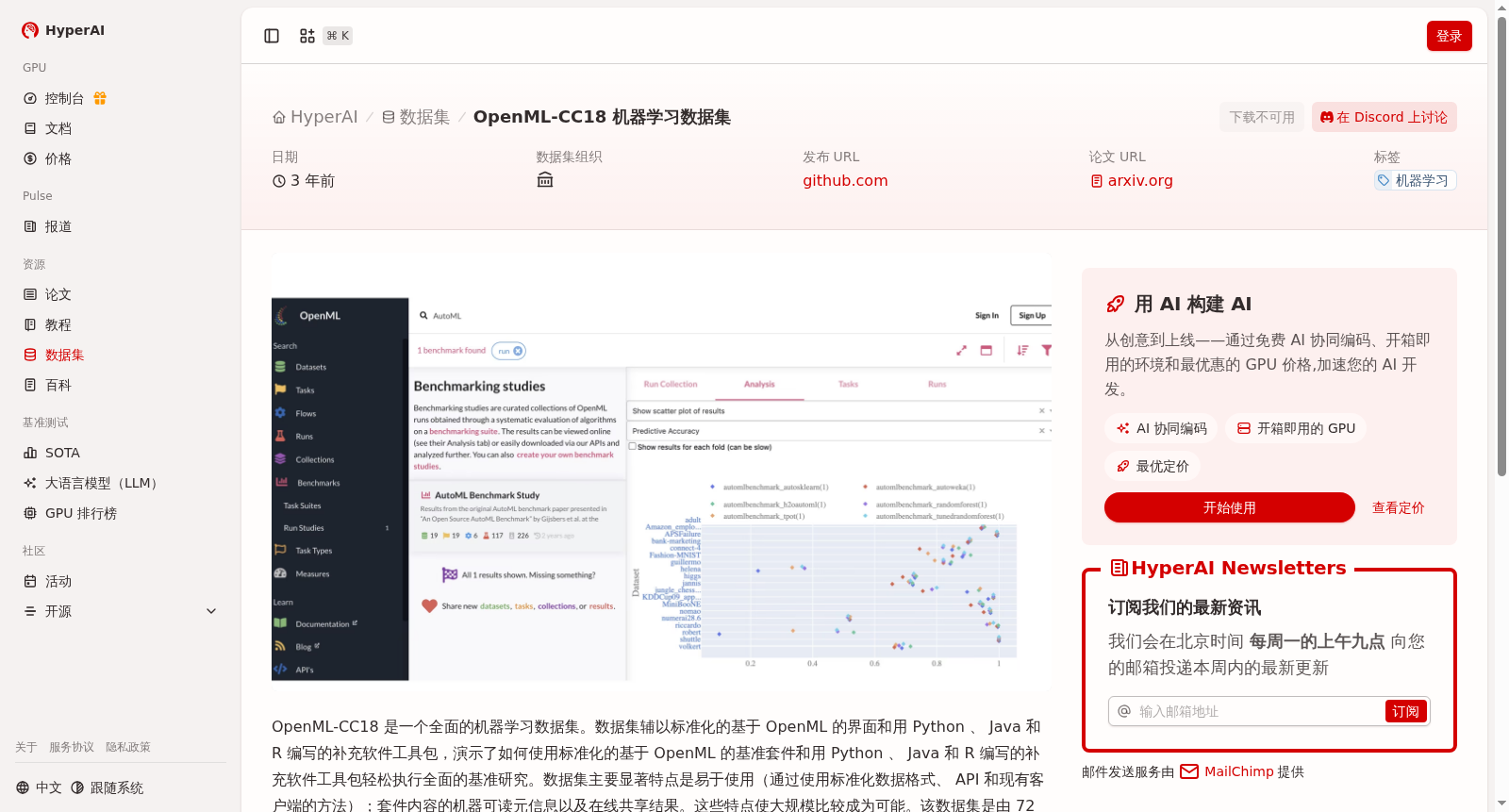Click the HyperAI breadcrumb home link
Image resolution: width=1509 pixels, height=812 pixels.
pos(315,117)
